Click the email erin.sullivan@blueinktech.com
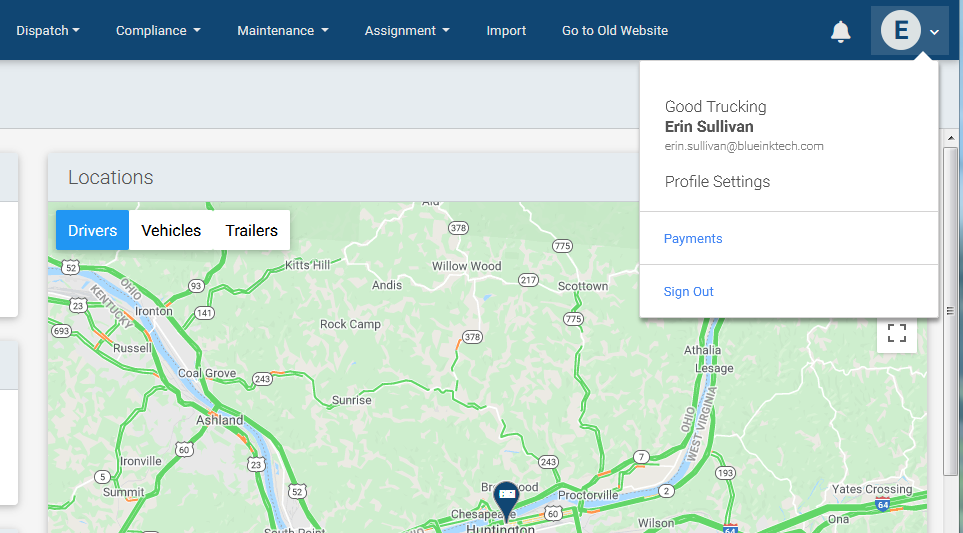963x533 pixels. click(744, 146)
